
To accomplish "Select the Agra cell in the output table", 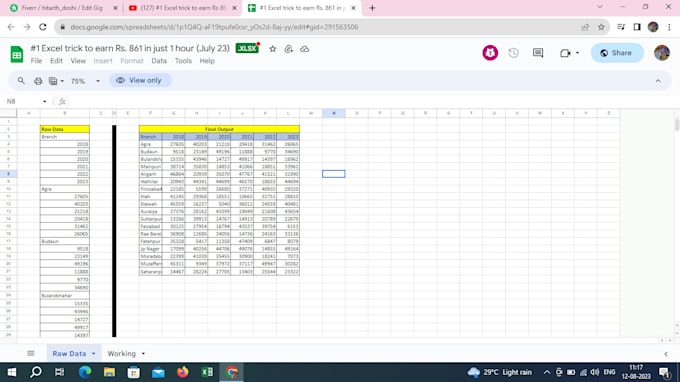I will pyautogui.click(x=150, y=144).
